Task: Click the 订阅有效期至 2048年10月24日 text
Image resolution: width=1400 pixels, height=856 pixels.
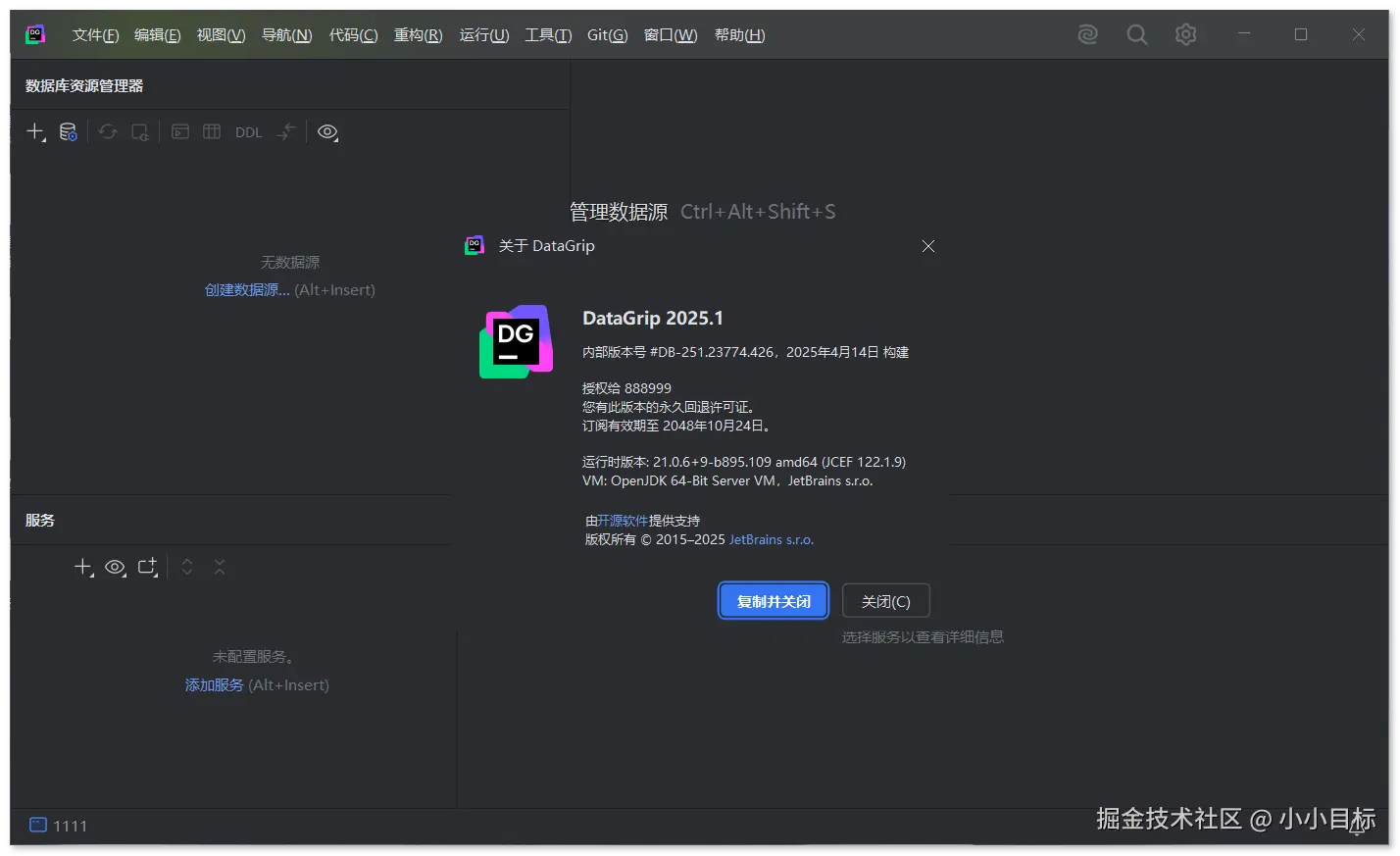Action: (x=676, y=426)
